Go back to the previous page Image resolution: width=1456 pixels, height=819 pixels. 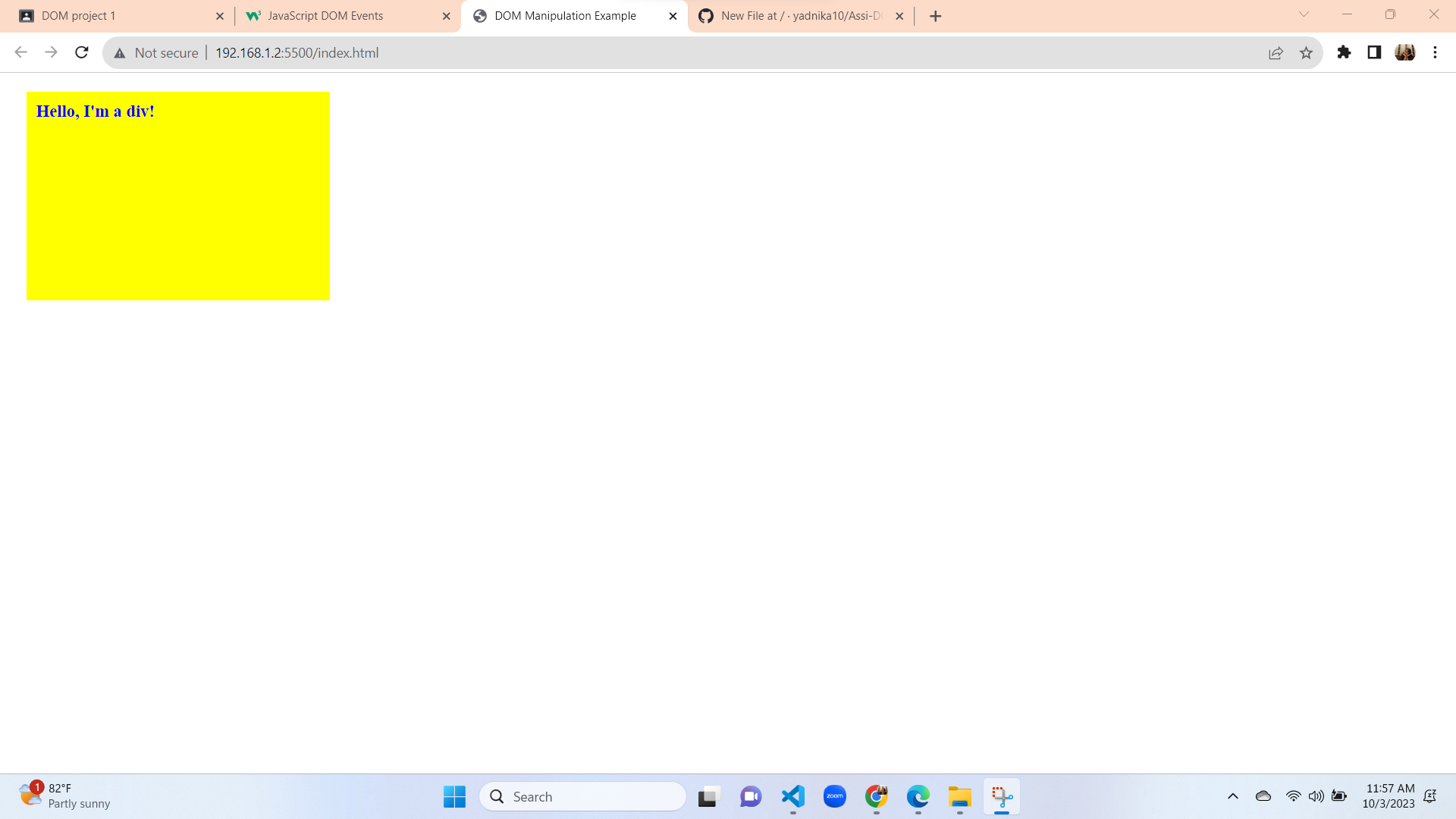point(20,52)
